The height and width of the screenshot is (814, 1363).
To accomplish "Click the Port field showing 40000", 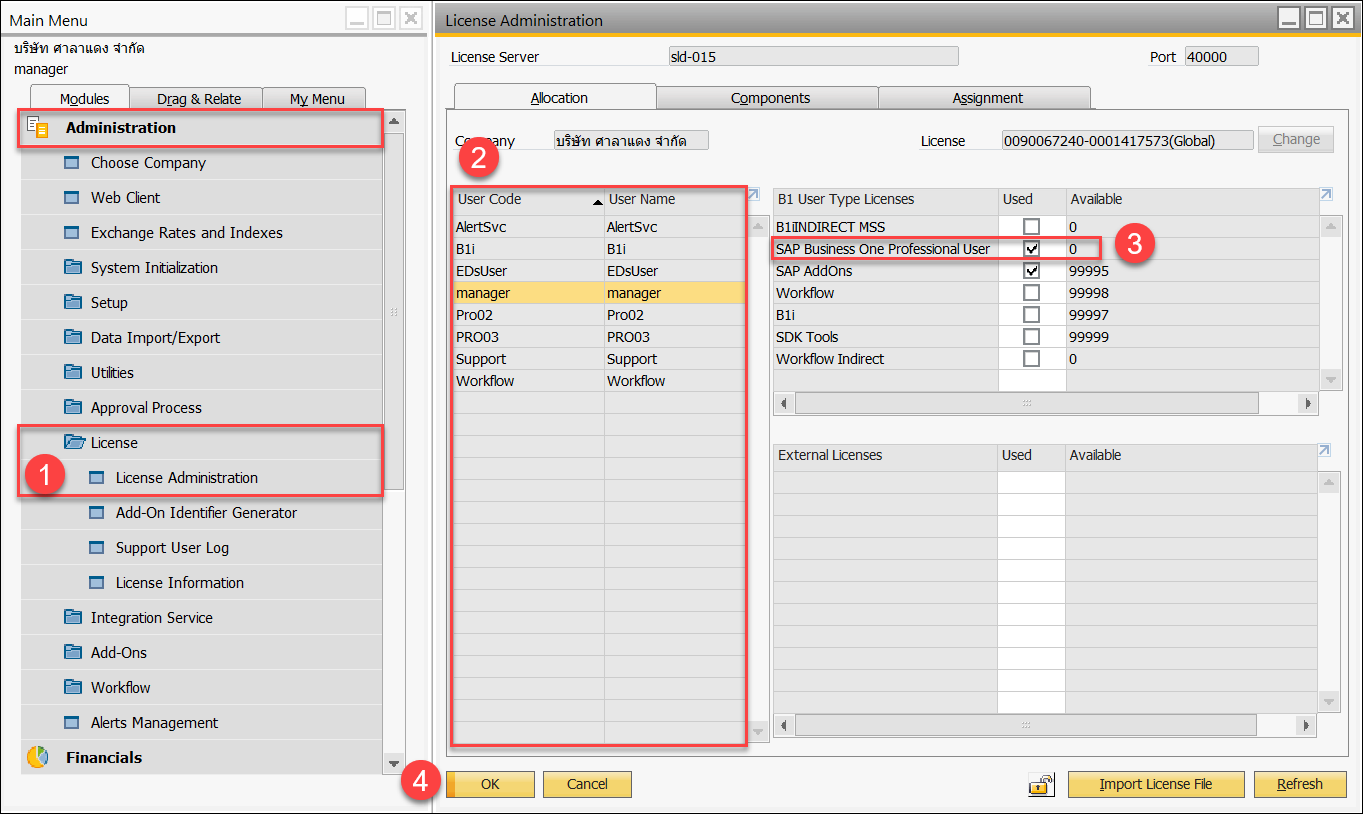I will click(x=1221, y=57).
